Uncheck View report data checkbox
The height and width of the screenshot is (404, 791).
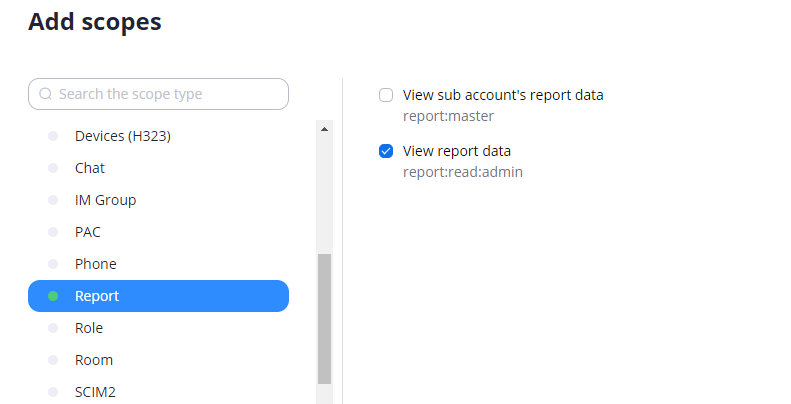coord(386,151)
